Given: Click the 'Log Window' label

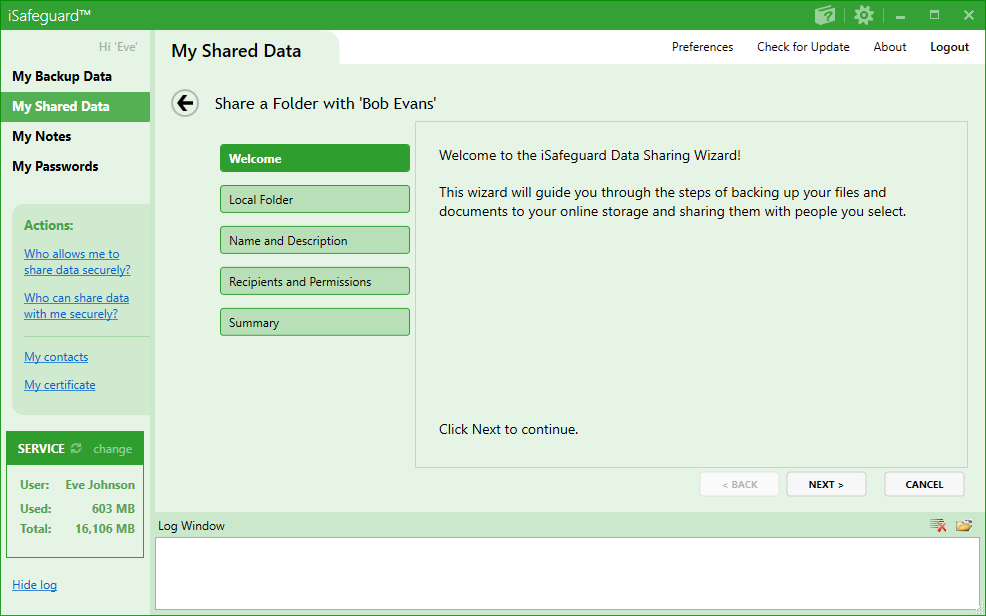Looking at the screenshot, I should (x=191, y=525).
